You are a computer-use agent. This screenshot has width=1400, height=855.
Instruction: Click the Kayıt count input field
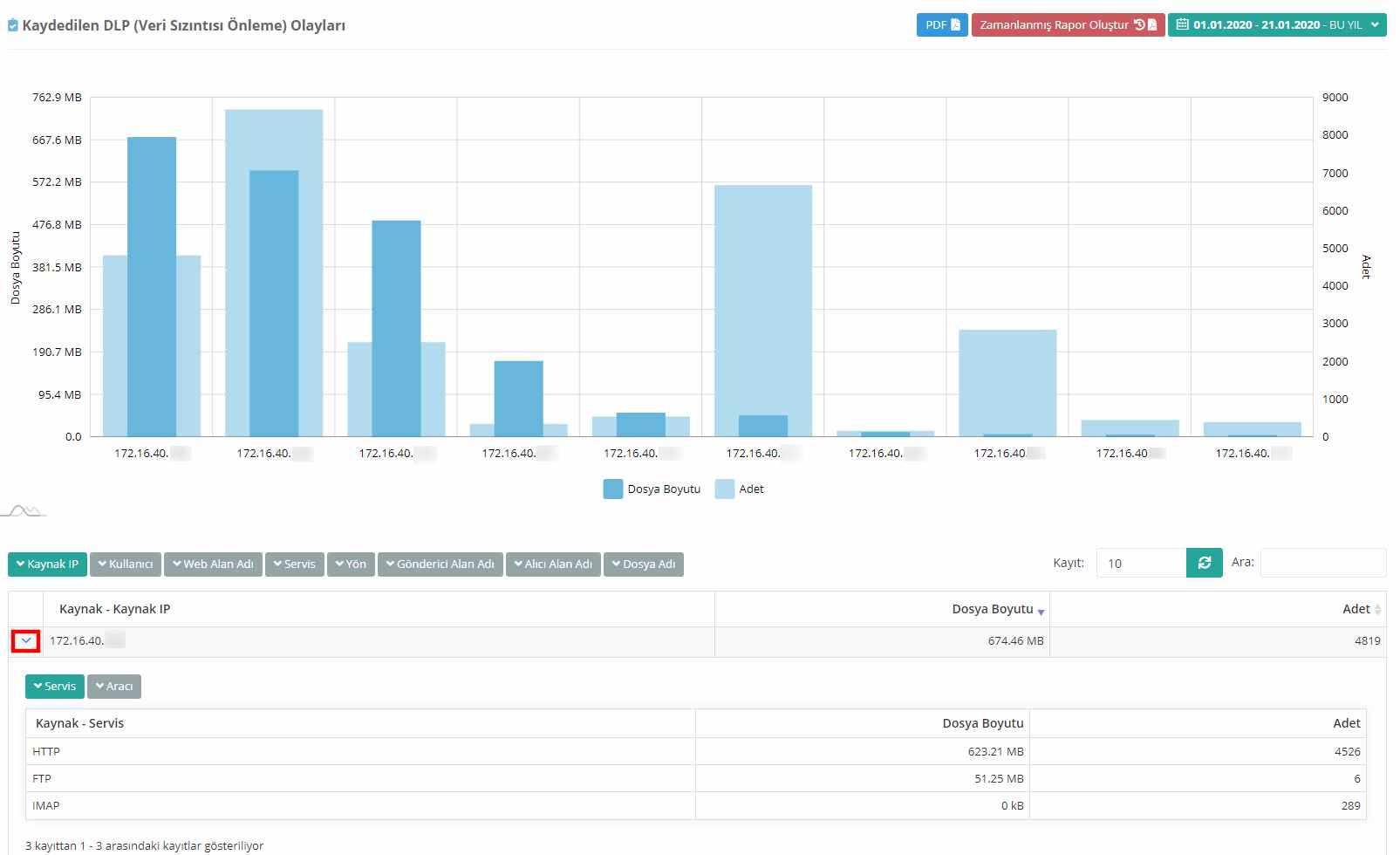pyautogui.click(x=1141, y=563)
